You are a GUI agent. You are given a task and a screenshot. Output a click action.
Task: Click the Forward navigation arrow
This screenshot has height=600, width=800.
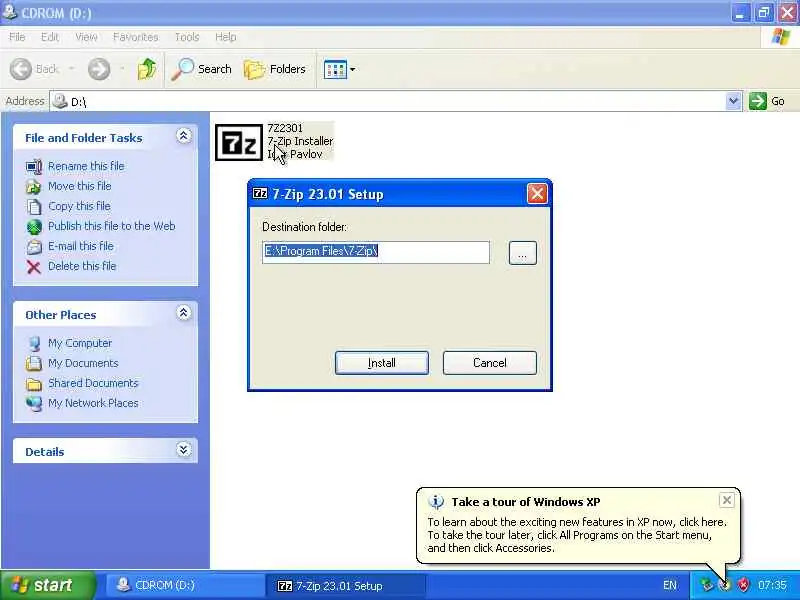point(99,69)
